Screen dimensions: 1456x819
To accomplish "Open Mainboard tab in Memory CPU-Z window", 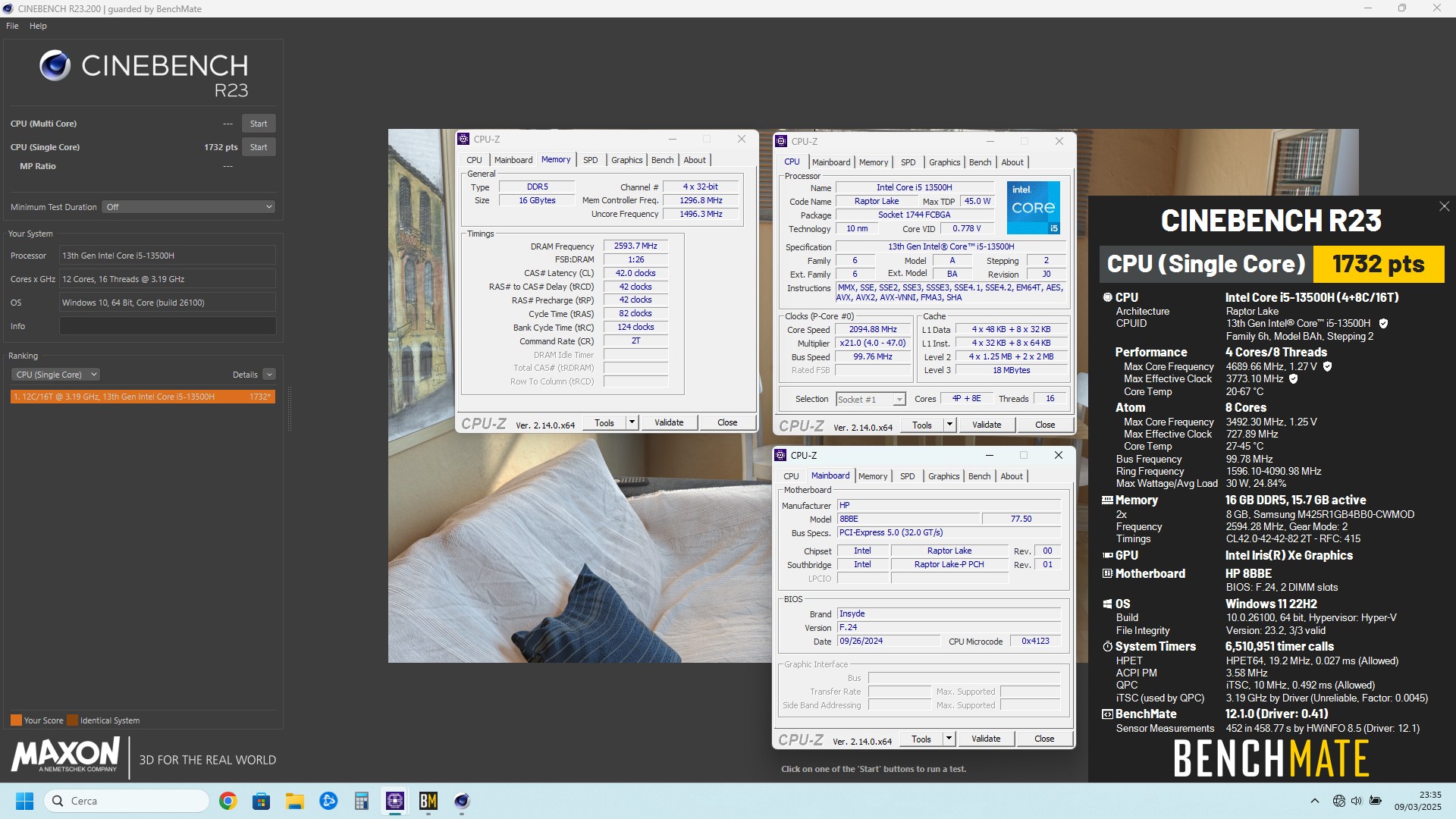I will (513, 160).
